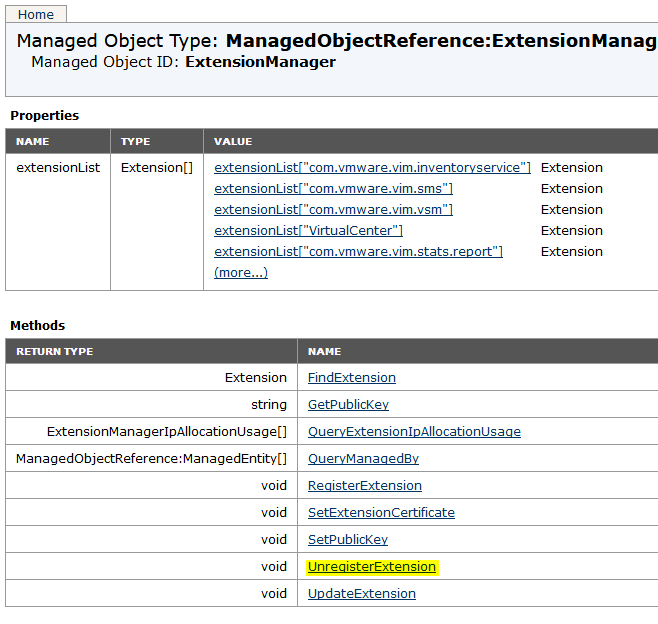Expand the extension list with (more...)
The image size is (658, 624).
tap(241, 273)
